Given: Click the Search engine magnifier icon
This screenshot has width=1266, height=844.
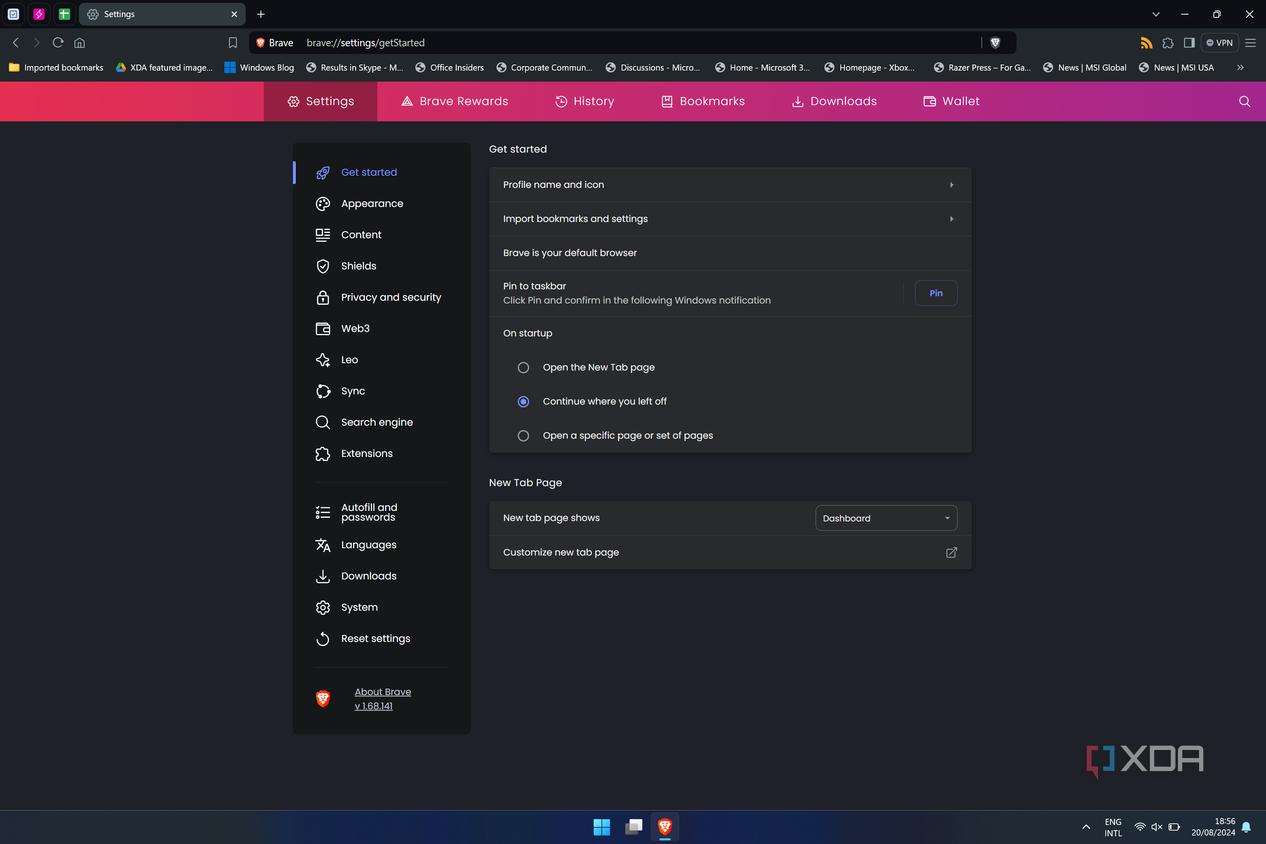Looking at the screenshot, I should [323, 422].
